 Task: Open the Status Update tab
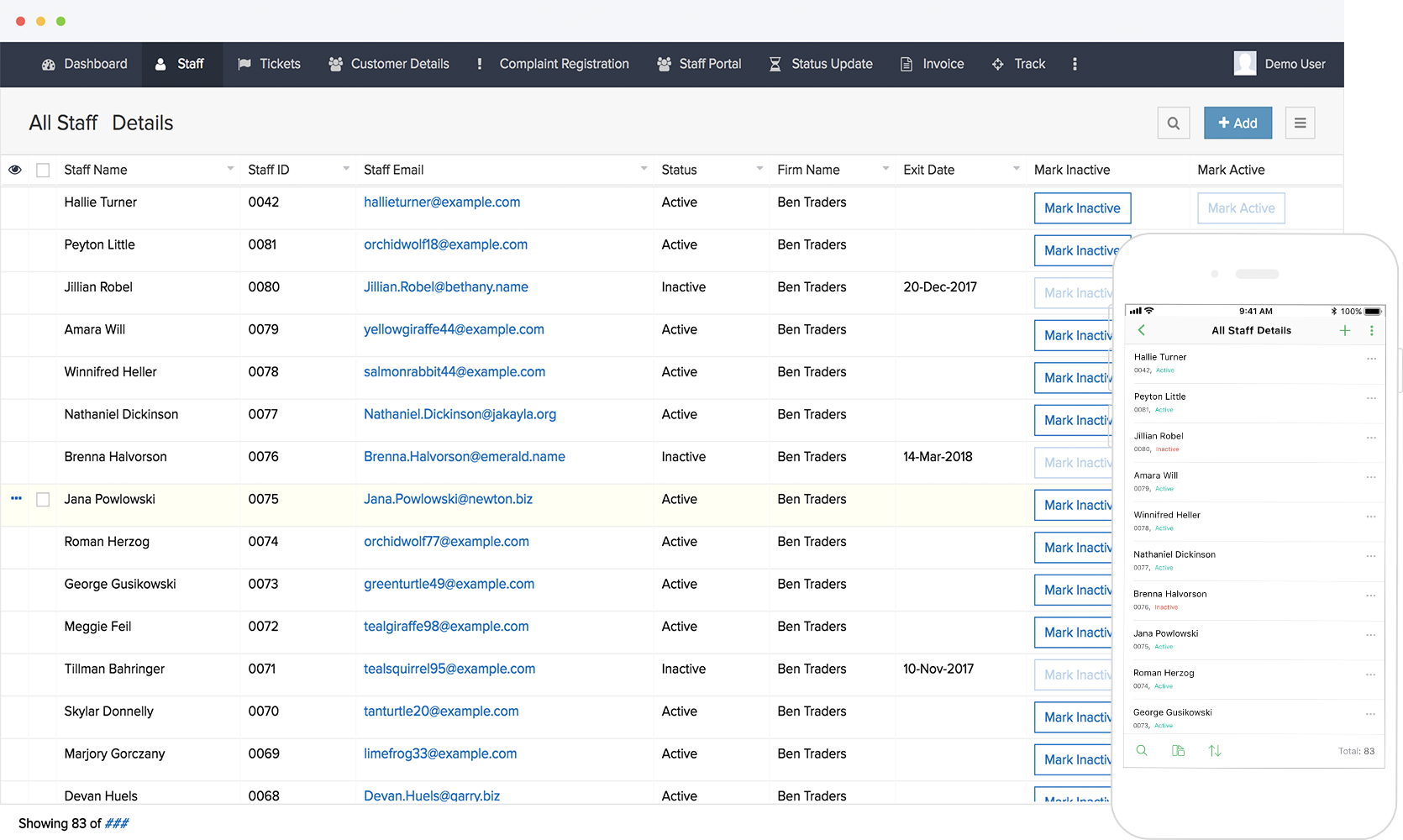(x=821, y=64)
